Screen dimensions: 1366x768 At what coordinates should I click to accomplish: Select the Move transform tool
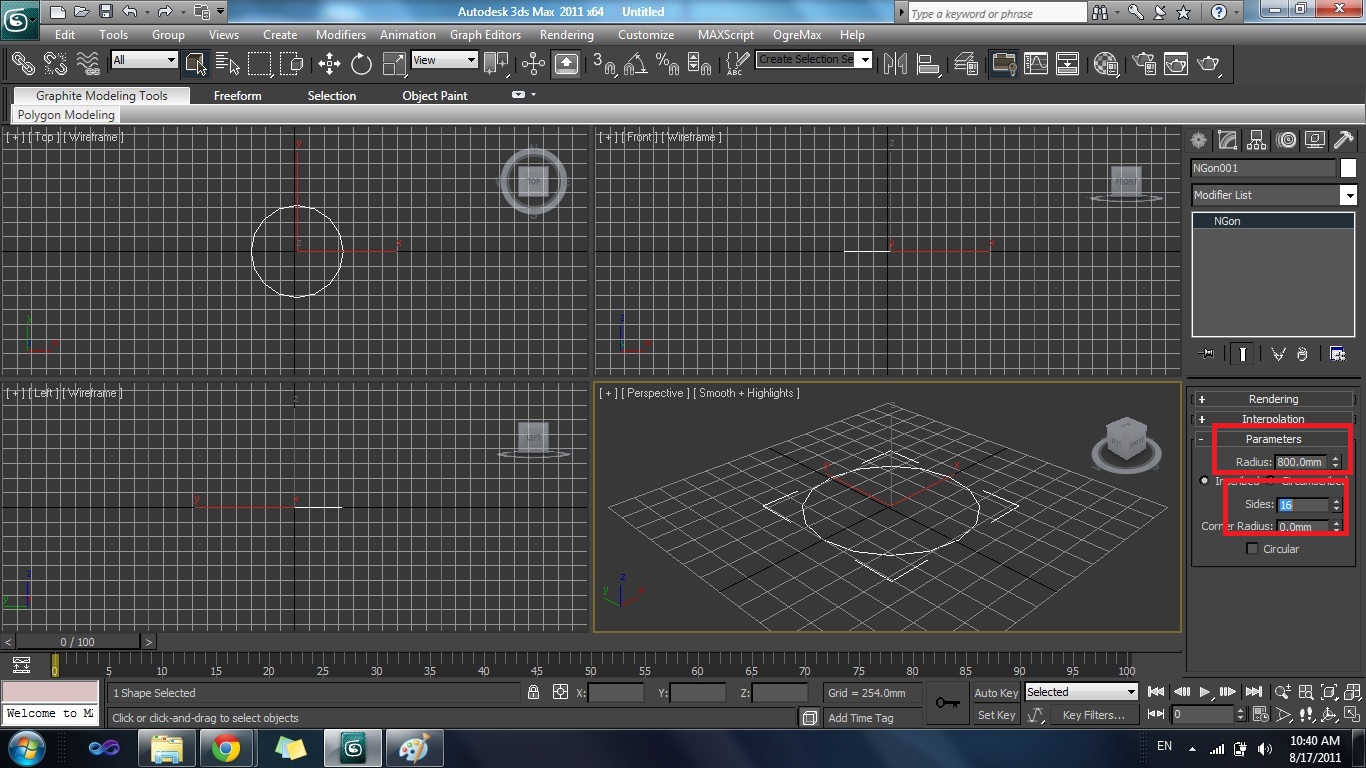329,64
